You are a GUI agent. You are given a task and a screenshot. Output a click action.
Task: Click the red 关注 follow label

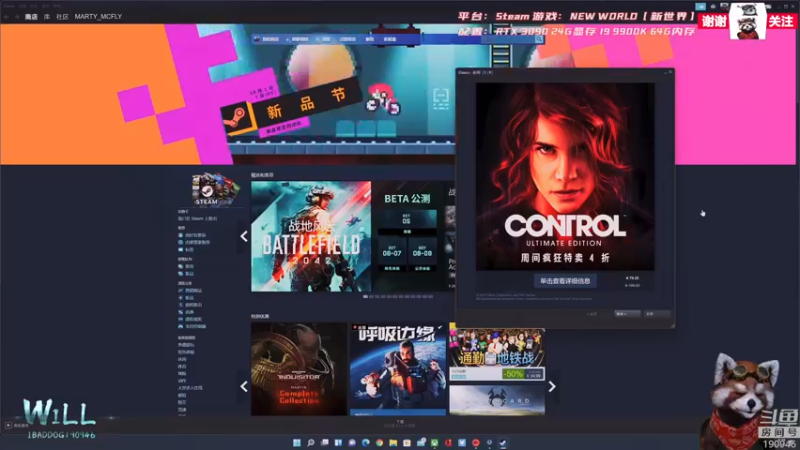point(781,21)
